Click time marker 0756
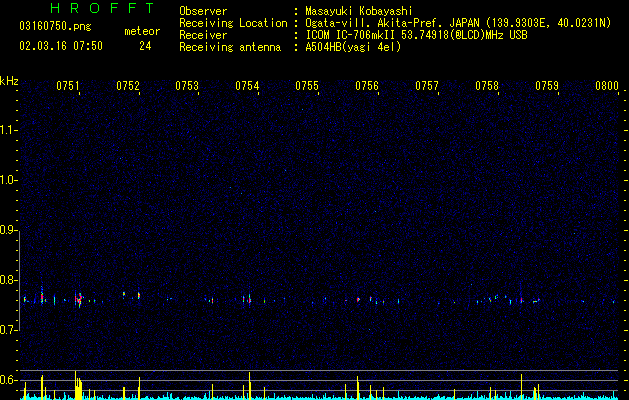Screen dimensions: 629x400 [367, 86]
